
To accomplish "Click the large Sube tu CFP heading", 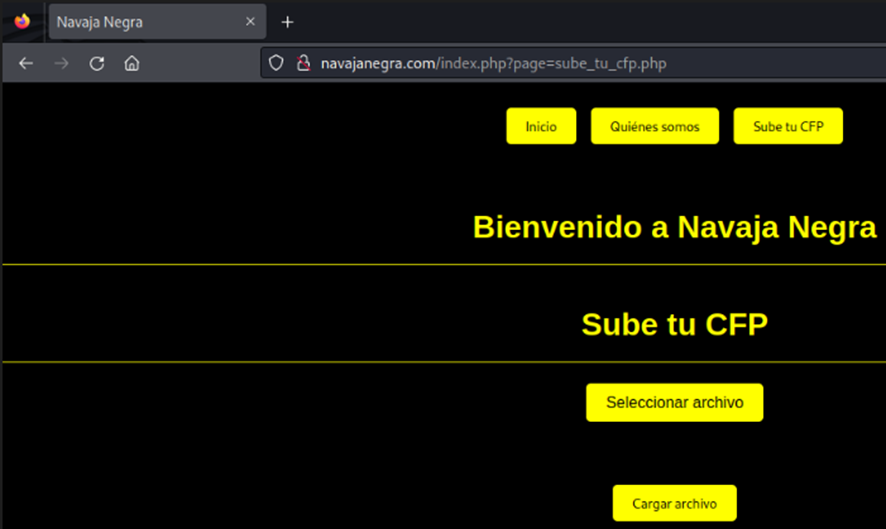I will tap(674, 324).
